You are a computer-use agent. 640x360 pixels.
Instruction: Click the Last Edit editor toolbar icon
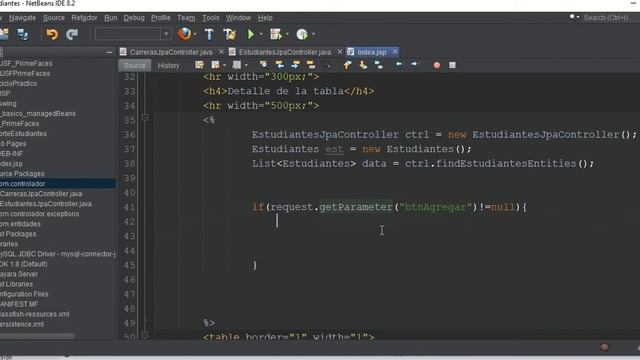coord(200,65)
